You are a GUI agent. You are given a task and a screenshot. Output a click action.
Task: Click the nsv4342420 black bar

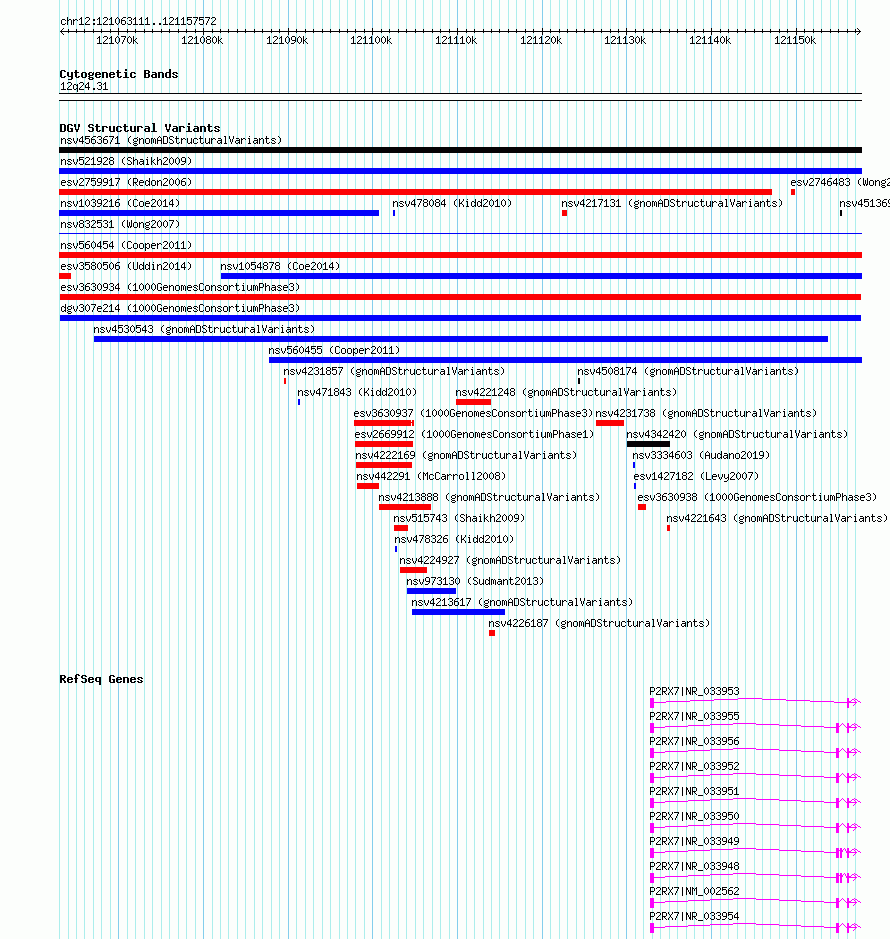pos(648,444)
